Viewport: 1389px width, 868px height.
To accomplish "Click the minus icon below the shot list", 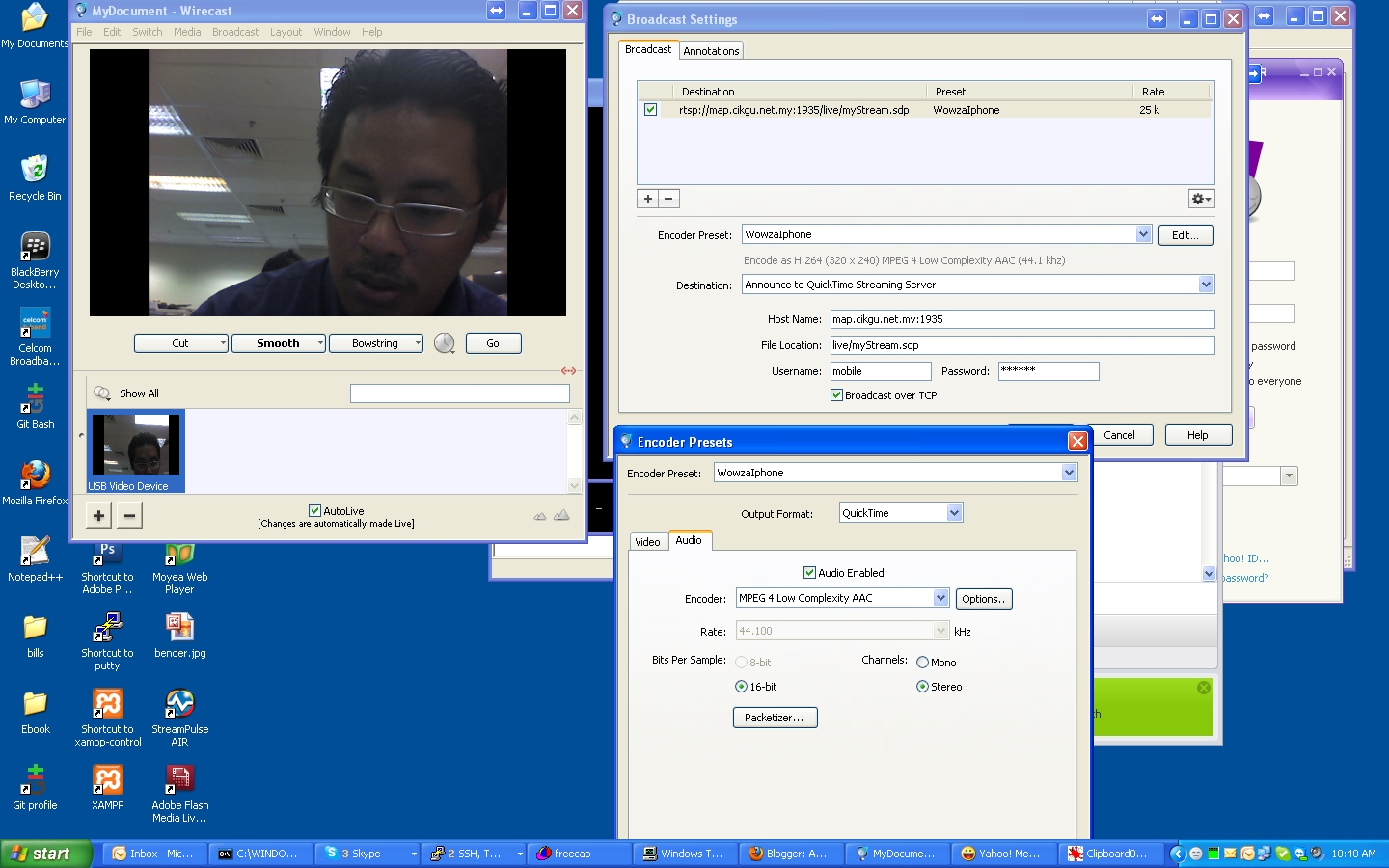I will point(129,516).
